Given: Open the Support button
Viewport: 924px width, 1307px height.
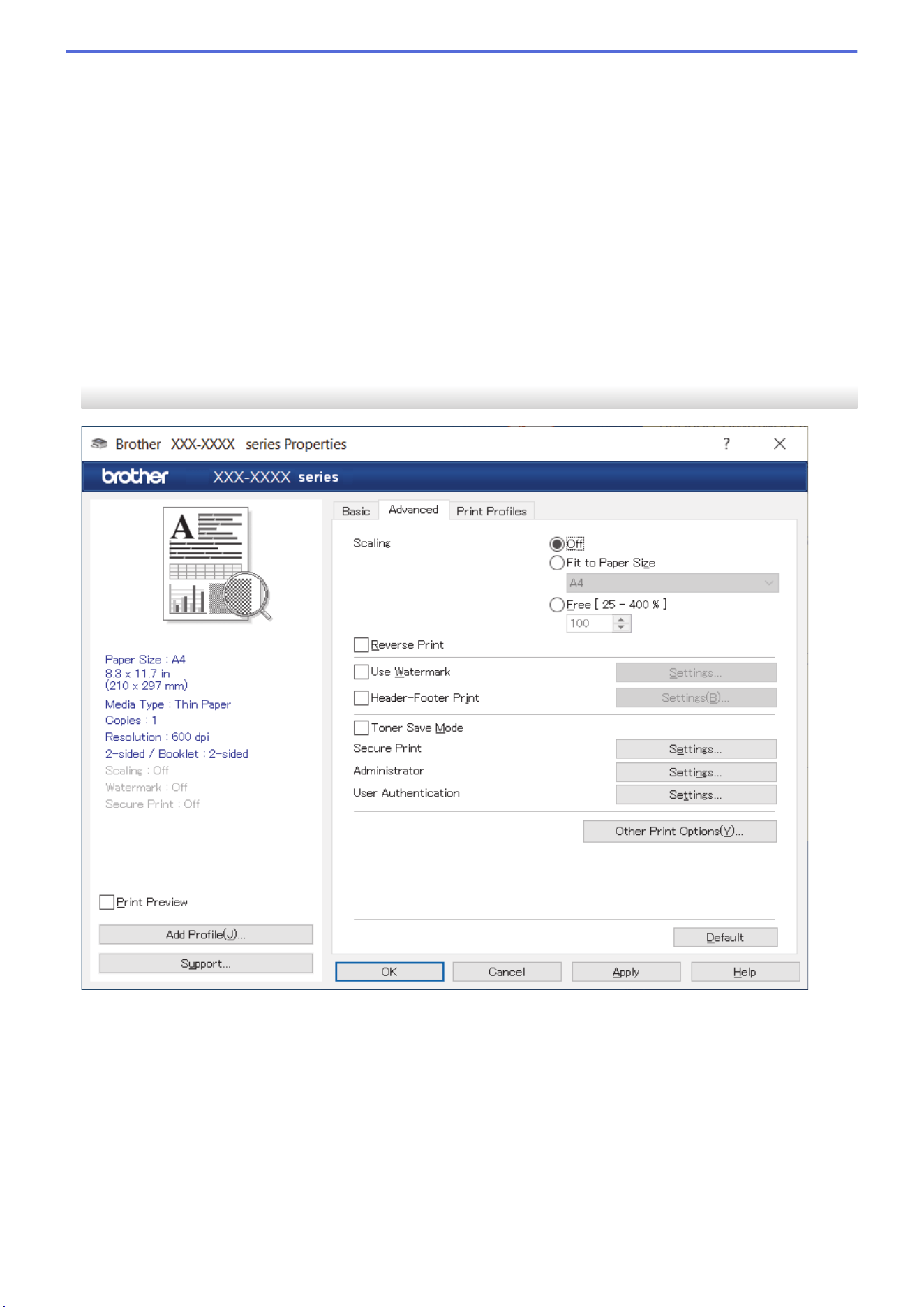Looking at the screenshot, I should tap(206, 963).
